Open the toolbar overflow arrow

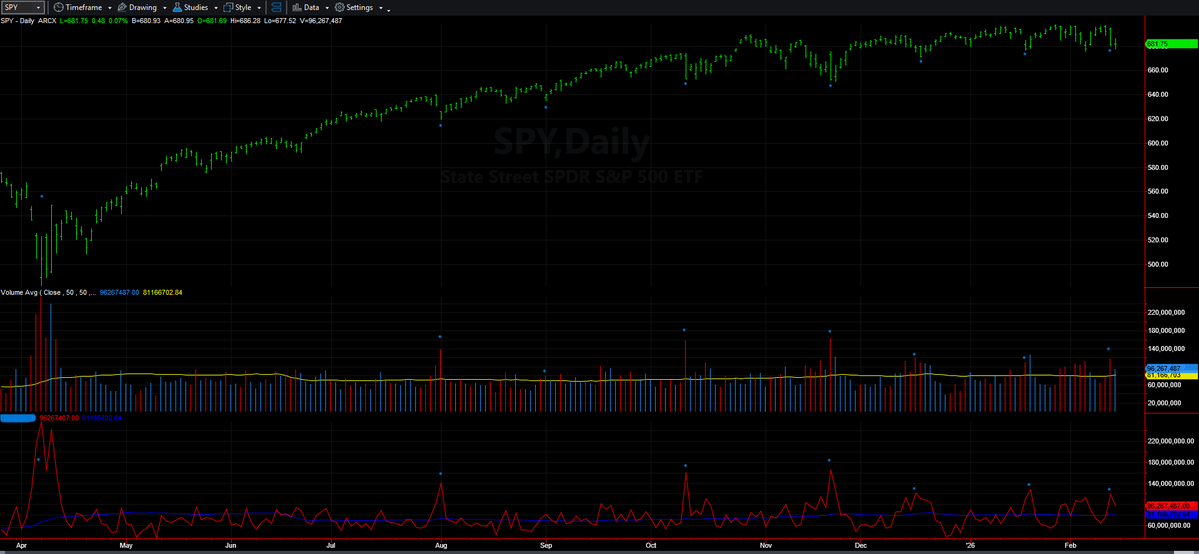388,10
